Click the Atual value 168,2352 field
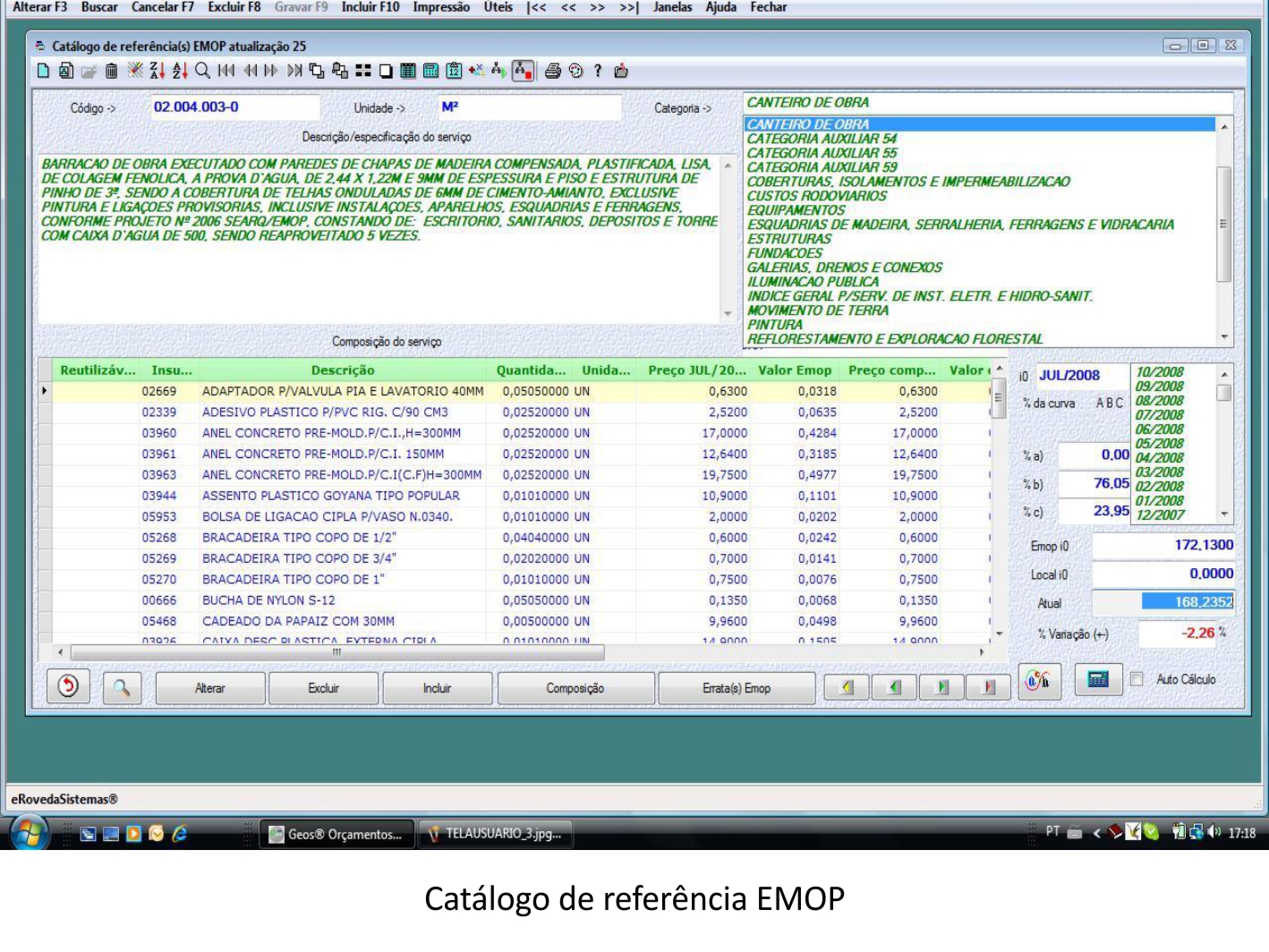1269x952 pixels. click(1163, 602)
